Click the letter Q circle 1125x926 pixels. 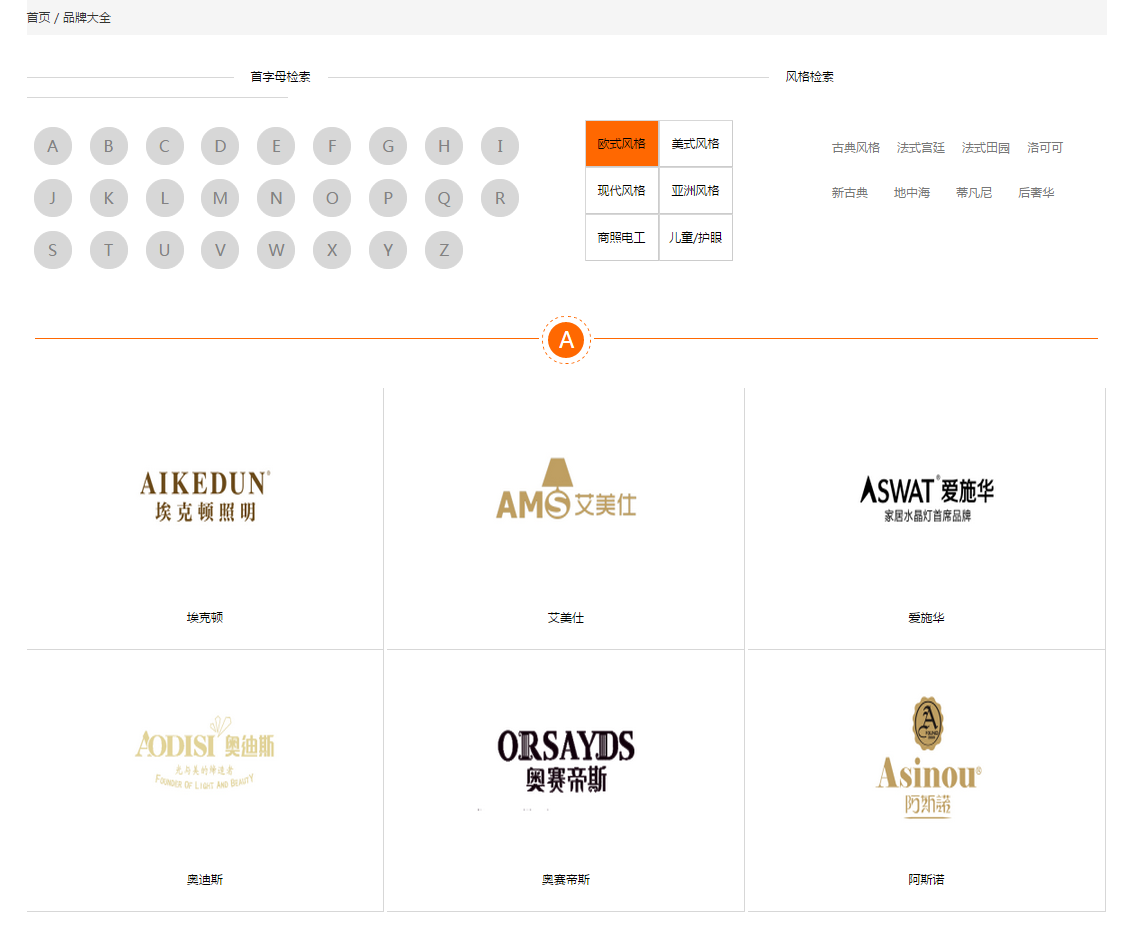444,198
